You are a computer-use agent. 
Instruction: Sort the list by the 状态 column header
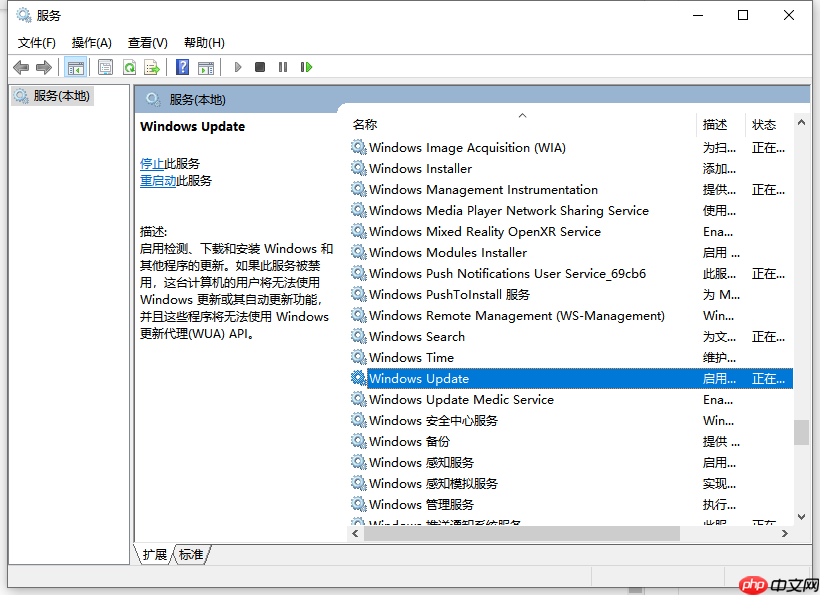coord(769,124)
